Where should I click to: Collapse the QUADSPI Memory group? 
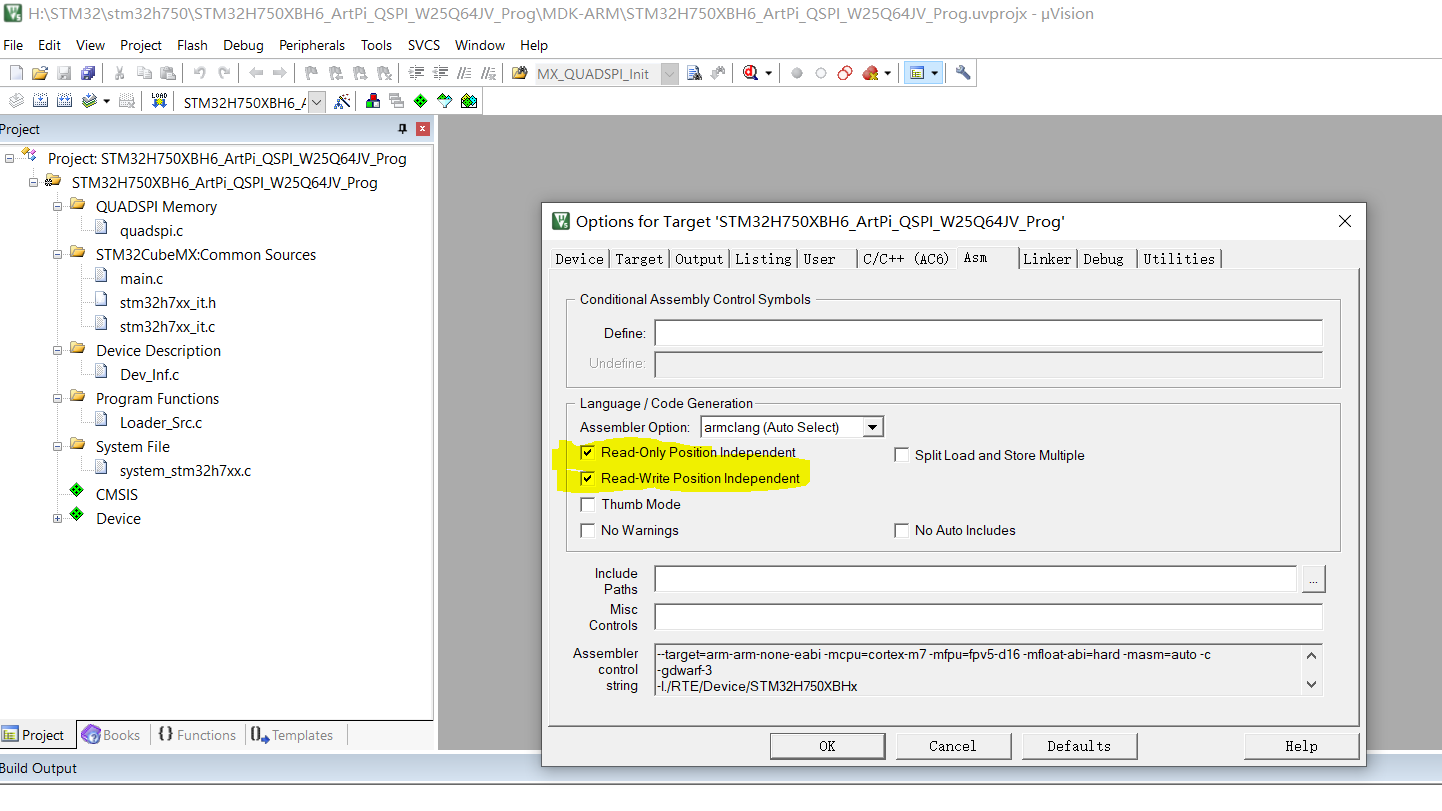tap(57, 206)
